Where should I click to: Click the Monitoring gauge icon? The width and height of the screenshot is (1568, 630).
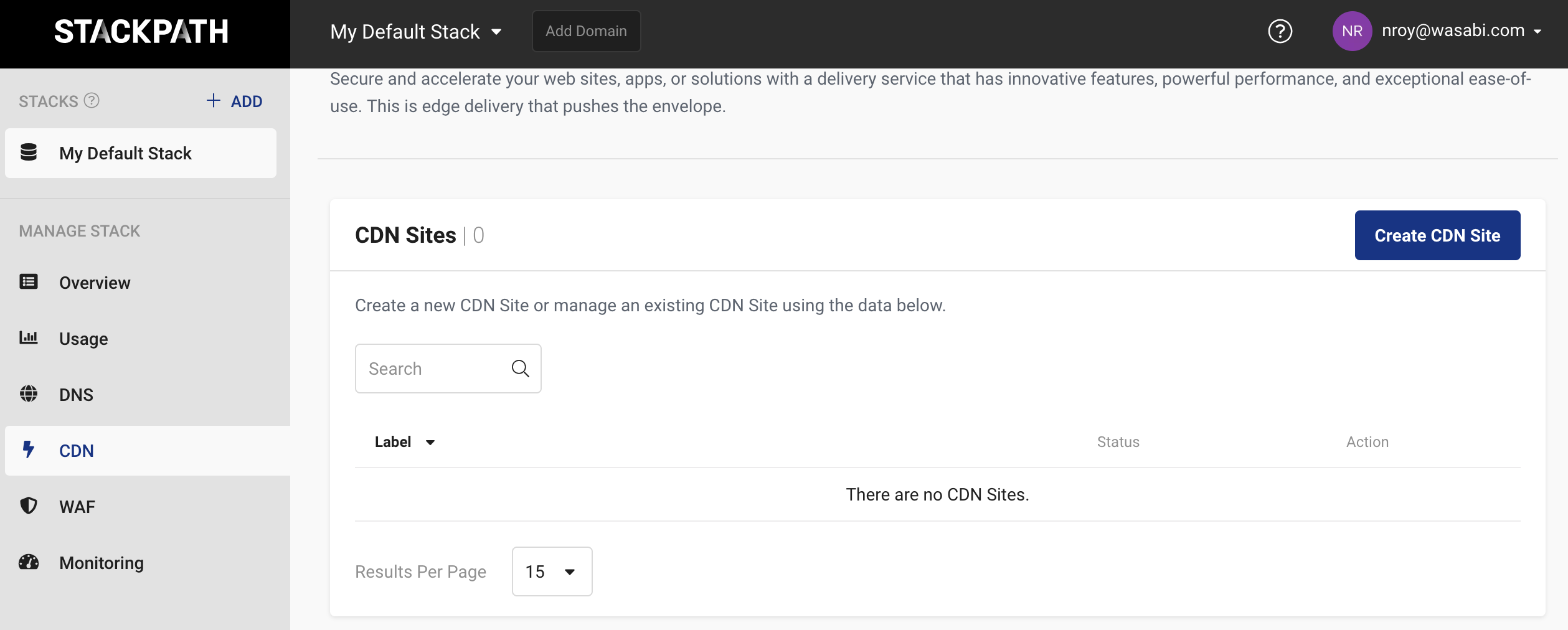(x=29, y=562)
